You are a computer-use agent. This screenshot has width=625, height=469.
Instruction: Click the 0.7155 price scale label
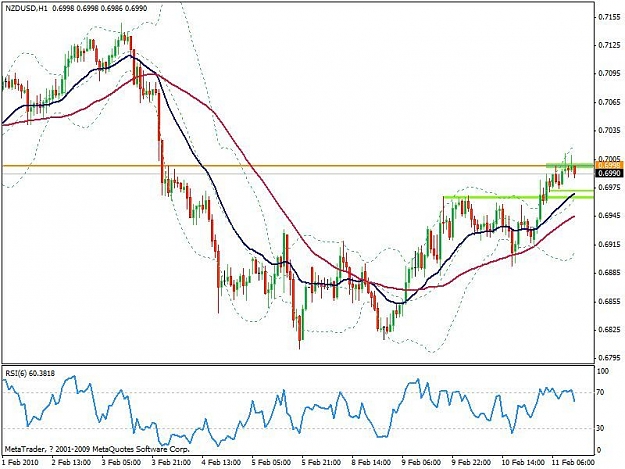tap(610, 17)
